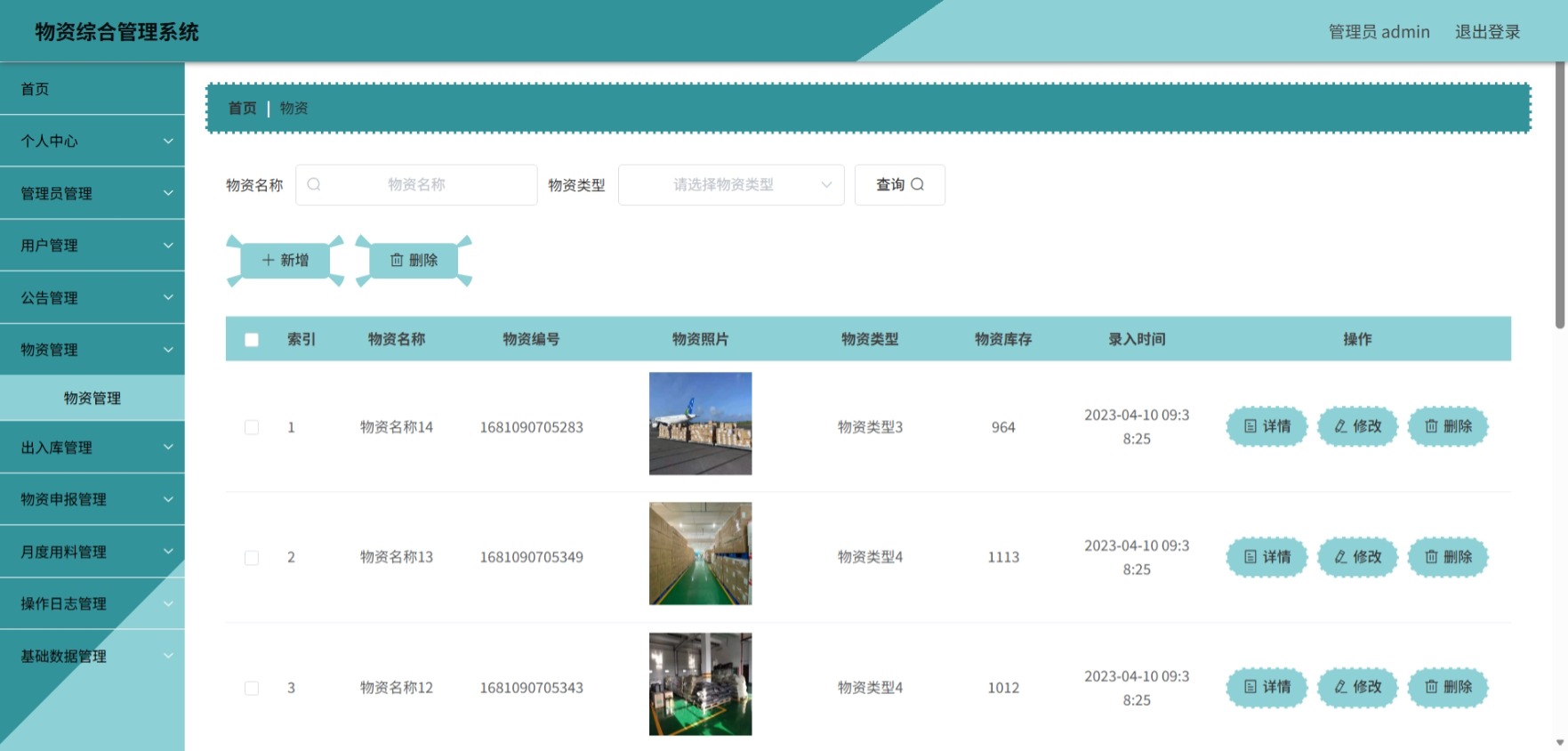This screenshot has width=1568, height=751.
Task: Click 物资编号 1681090705349 cell
Action: click(x=532, y=557)
